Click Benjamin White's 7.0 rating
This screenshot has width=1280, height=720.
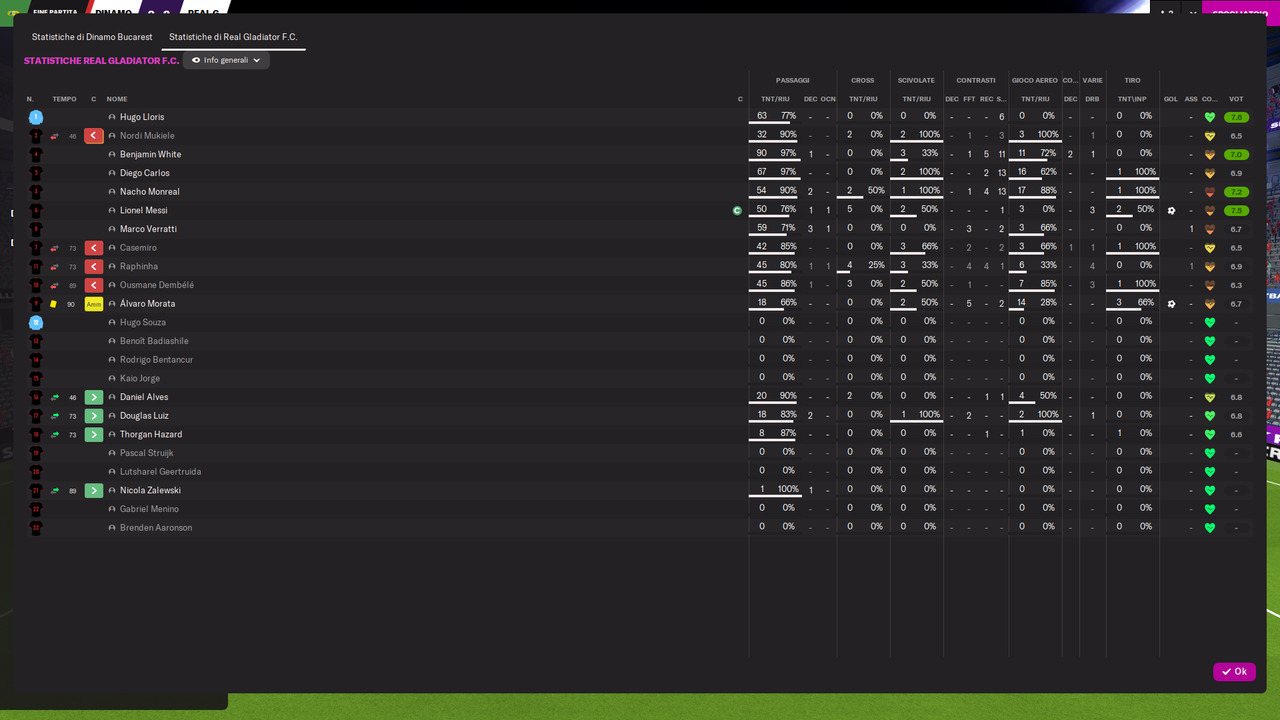(x=1236, y=155)
